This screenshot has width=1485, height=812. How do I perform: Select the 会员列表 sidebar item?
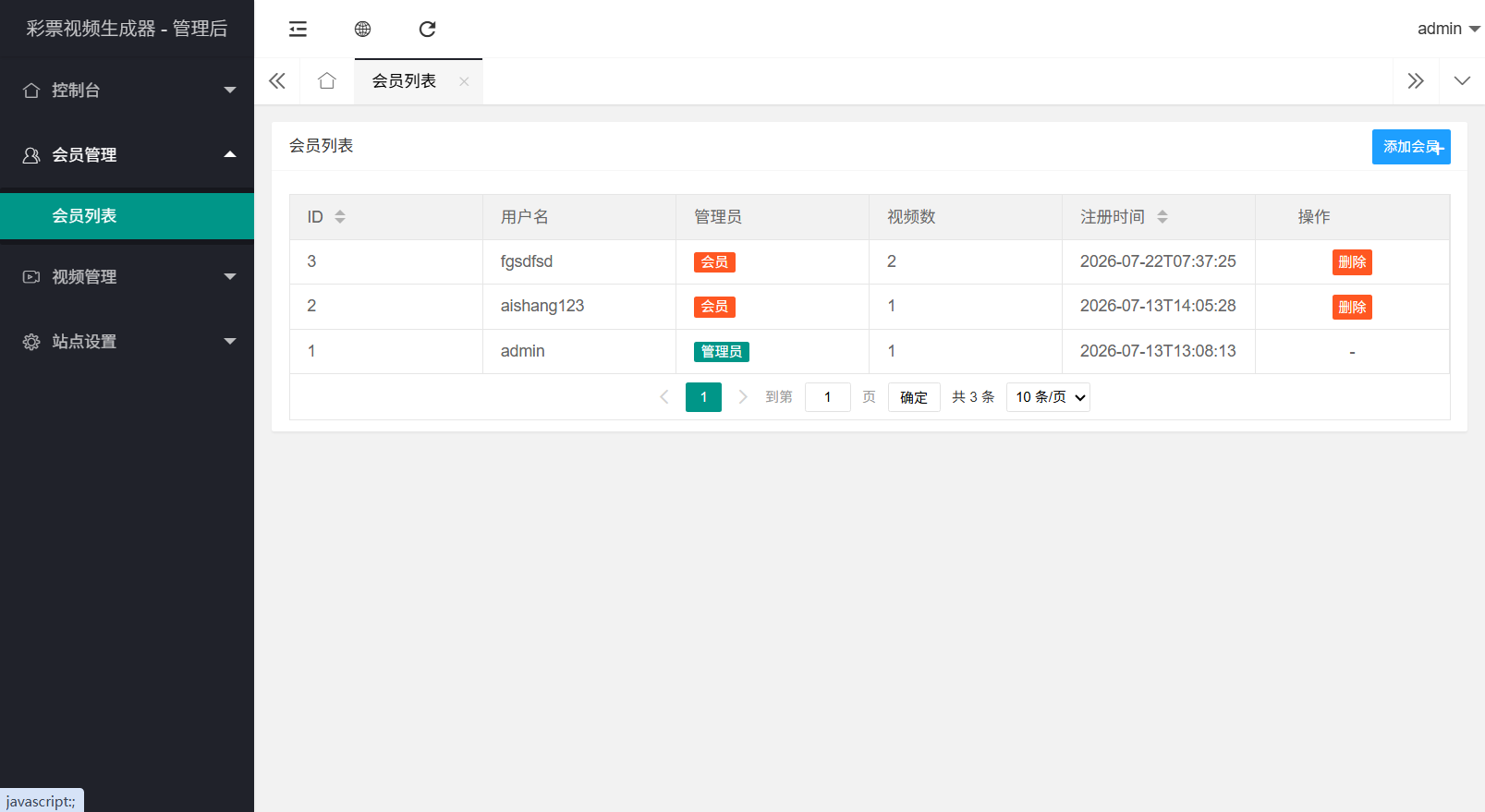click(x=128, y=216)
